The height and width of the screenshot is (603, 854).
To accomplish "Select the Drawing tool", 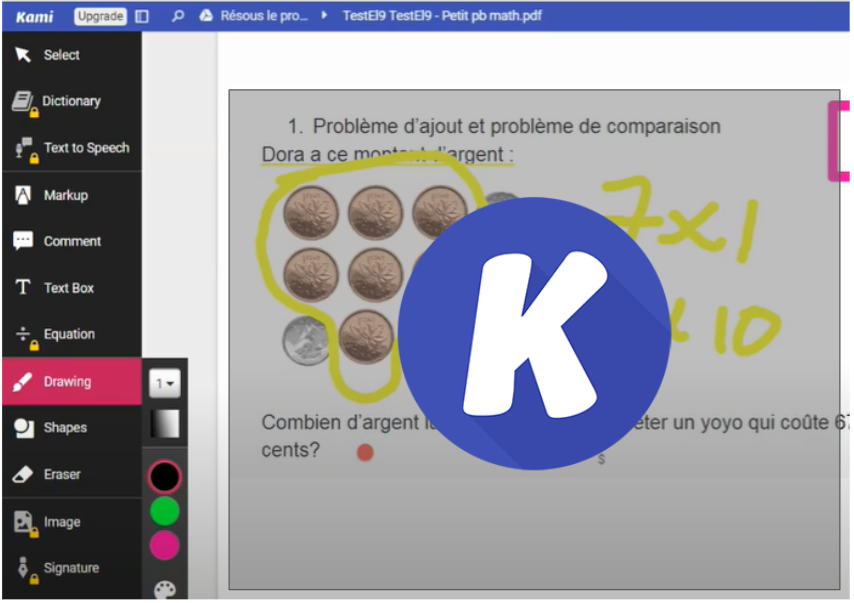I will pos(72,381).
